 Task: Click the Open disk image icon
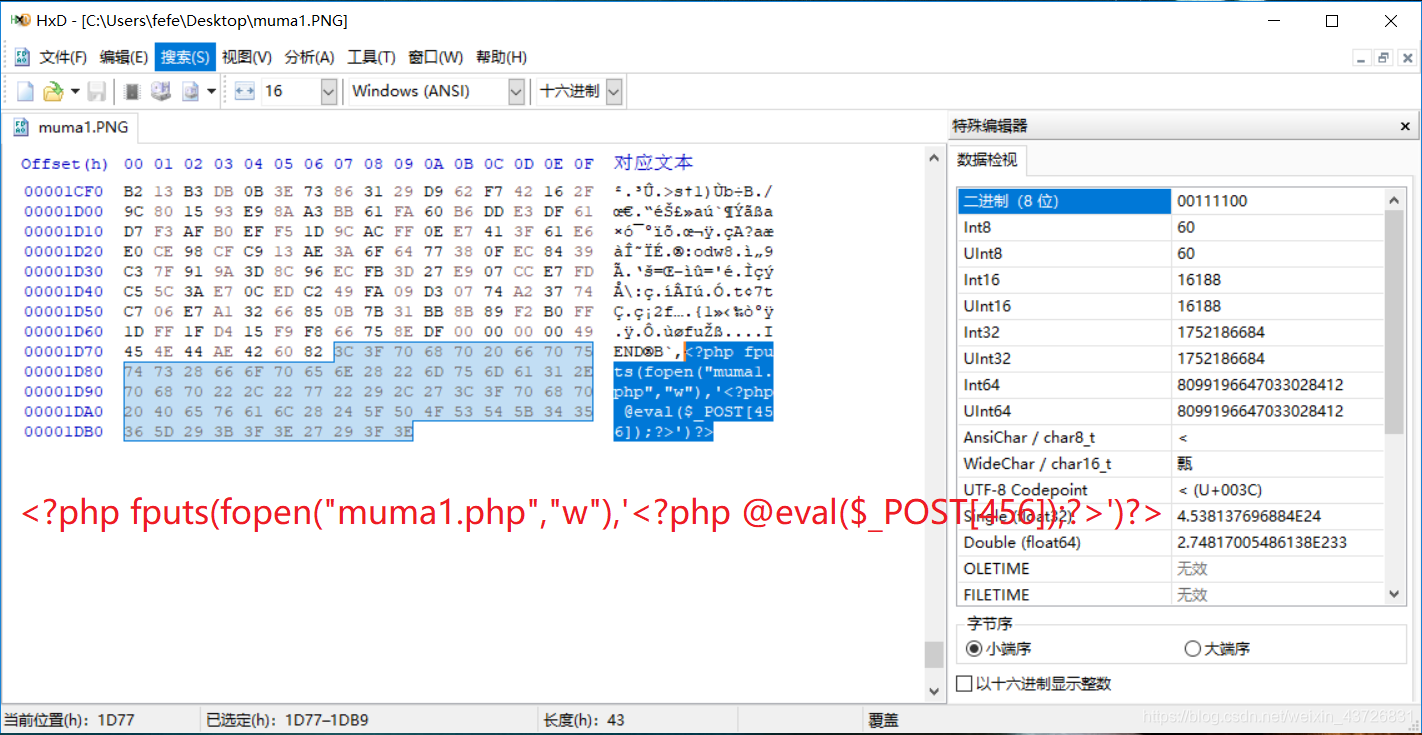click(x=190, y=91)
